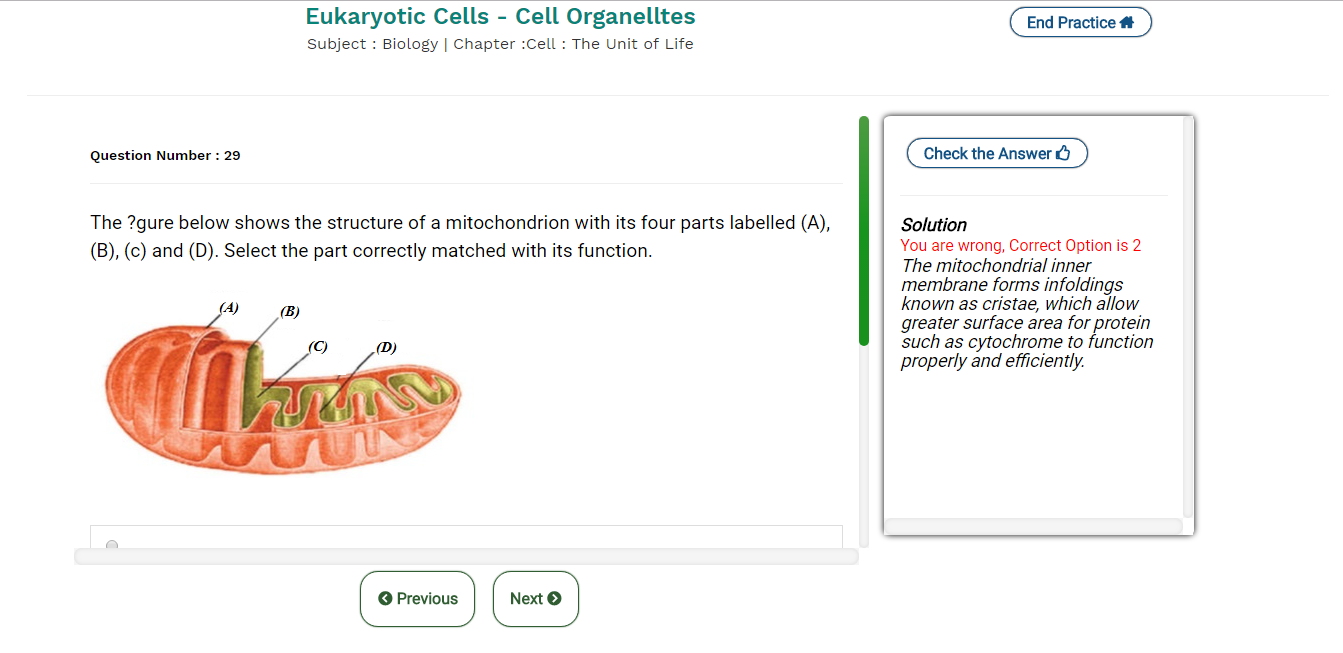Click the End Practice button text
1343x653 pixels.
(x=1070, y=22)
